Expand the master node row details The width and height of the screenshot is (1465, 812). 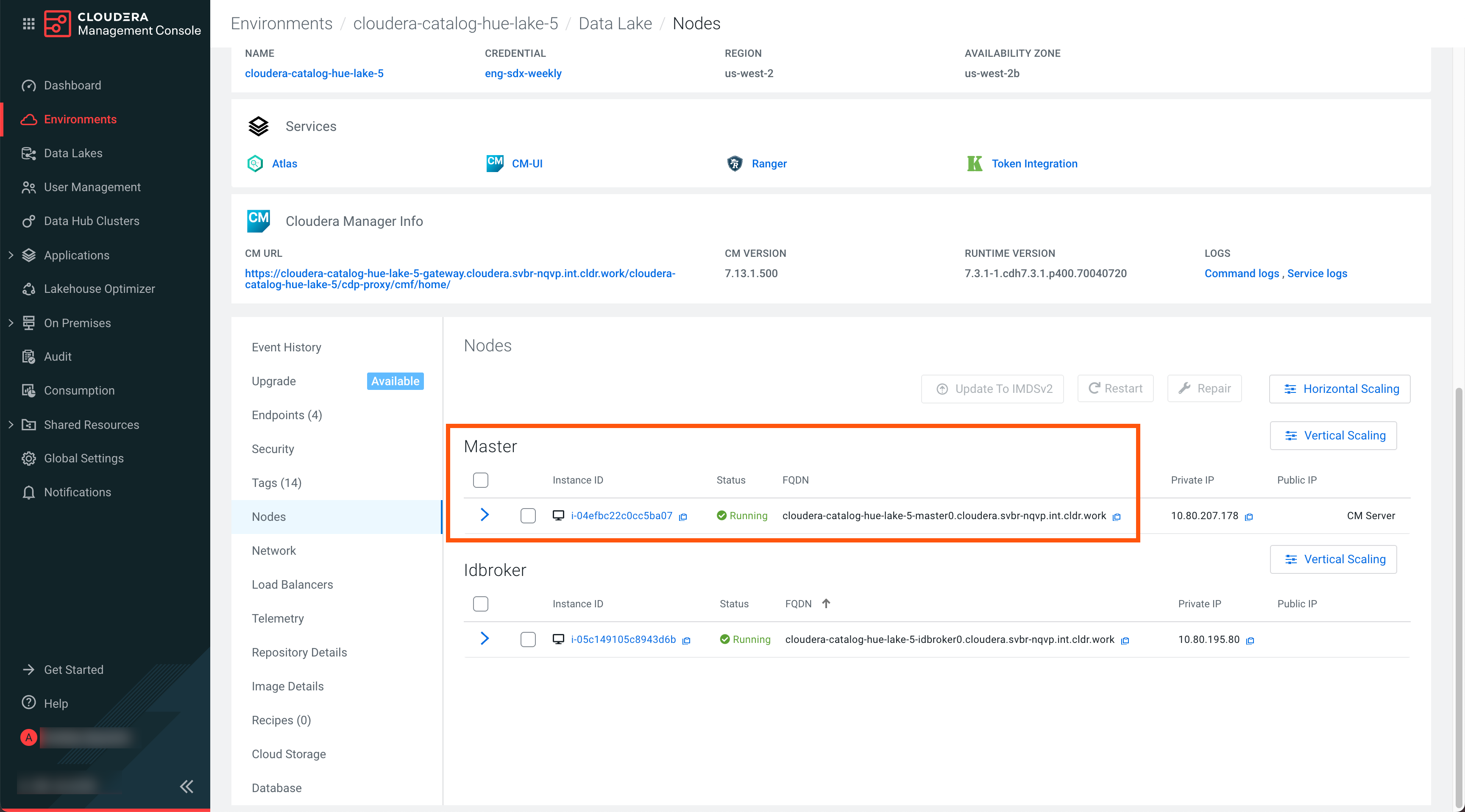tap(485, 515)
